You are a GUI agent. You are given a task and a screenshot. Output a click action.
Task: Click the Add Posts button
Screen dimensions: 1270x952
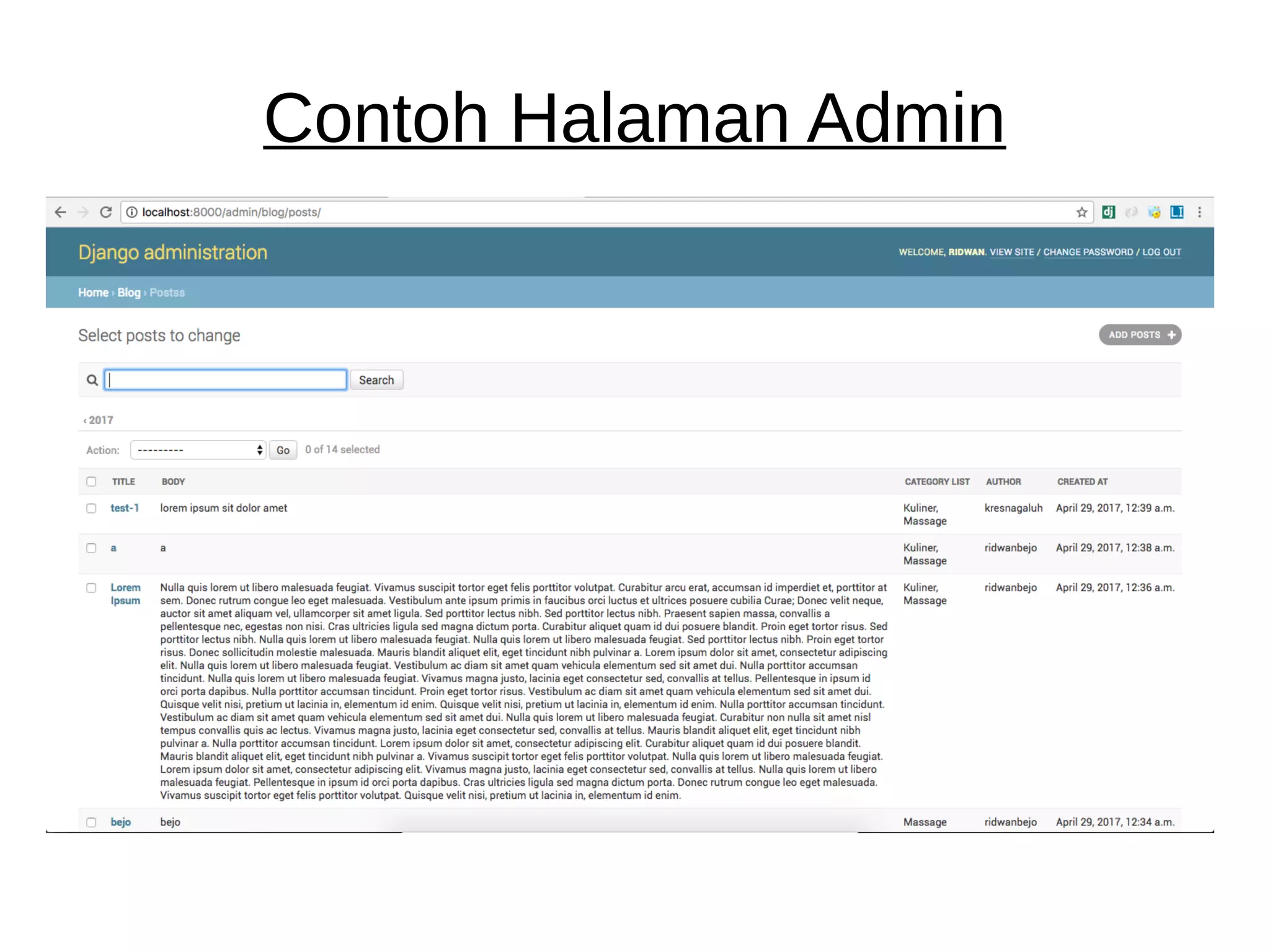point(1140,334)
